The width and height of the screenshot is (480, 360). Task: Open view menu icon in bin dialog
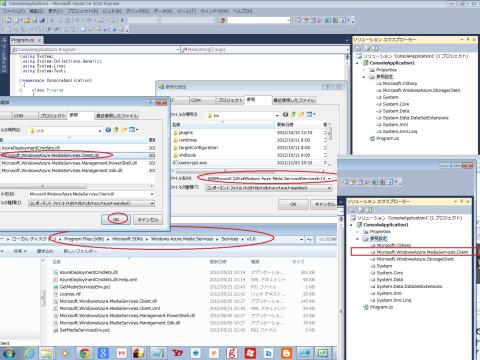coord(311,115)
